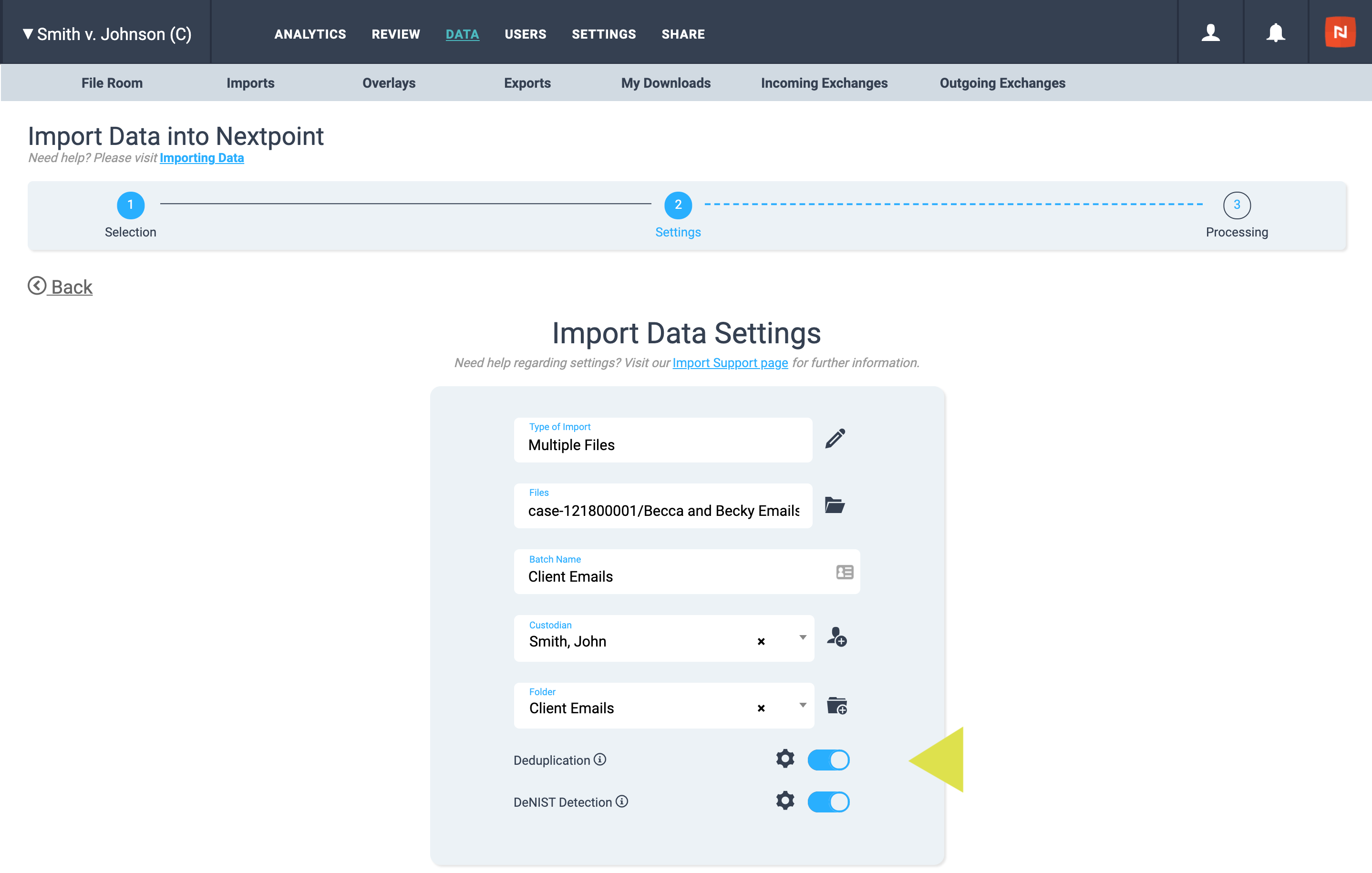The height and width of the screenshot is (873, 1372).
Task: Click the Files path field
Action: tap(663, 506)
